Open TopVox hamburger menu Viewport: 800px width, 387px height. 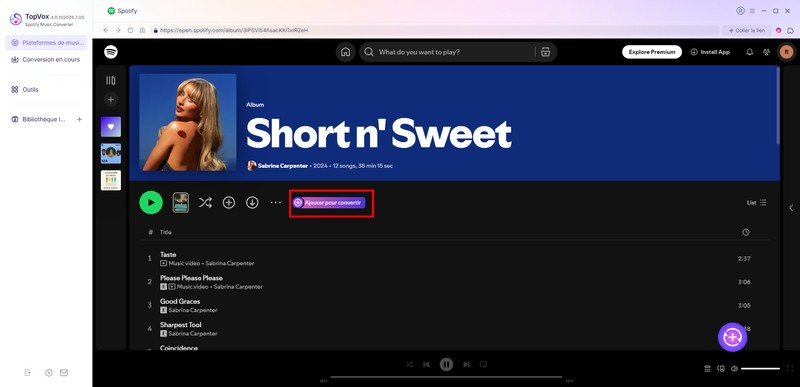coord(753,11)
